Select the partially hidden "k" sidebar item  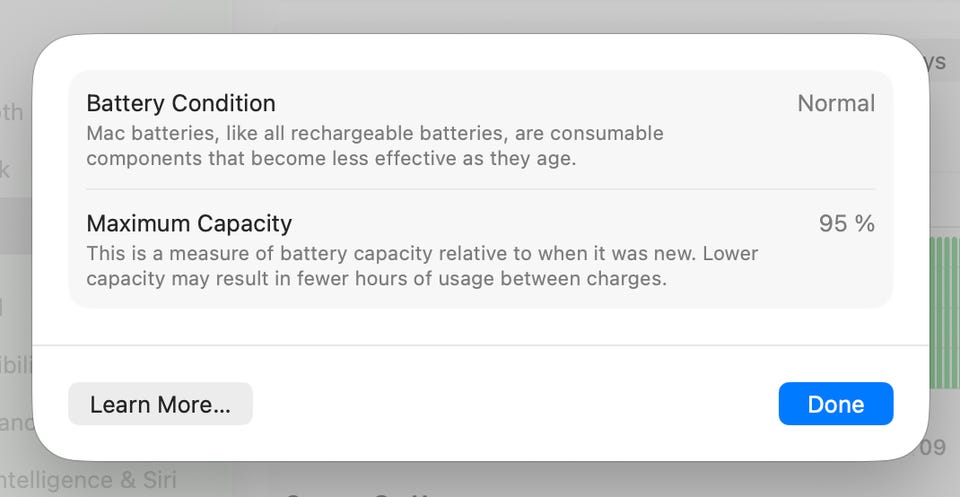click(x=6, y=169)
